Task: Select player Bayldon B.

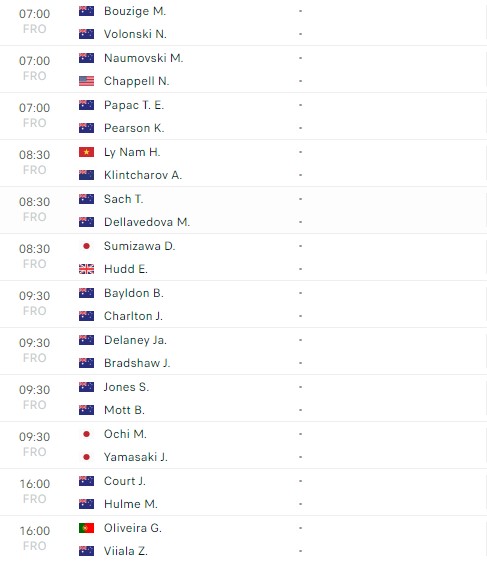Action: point(133,293)
